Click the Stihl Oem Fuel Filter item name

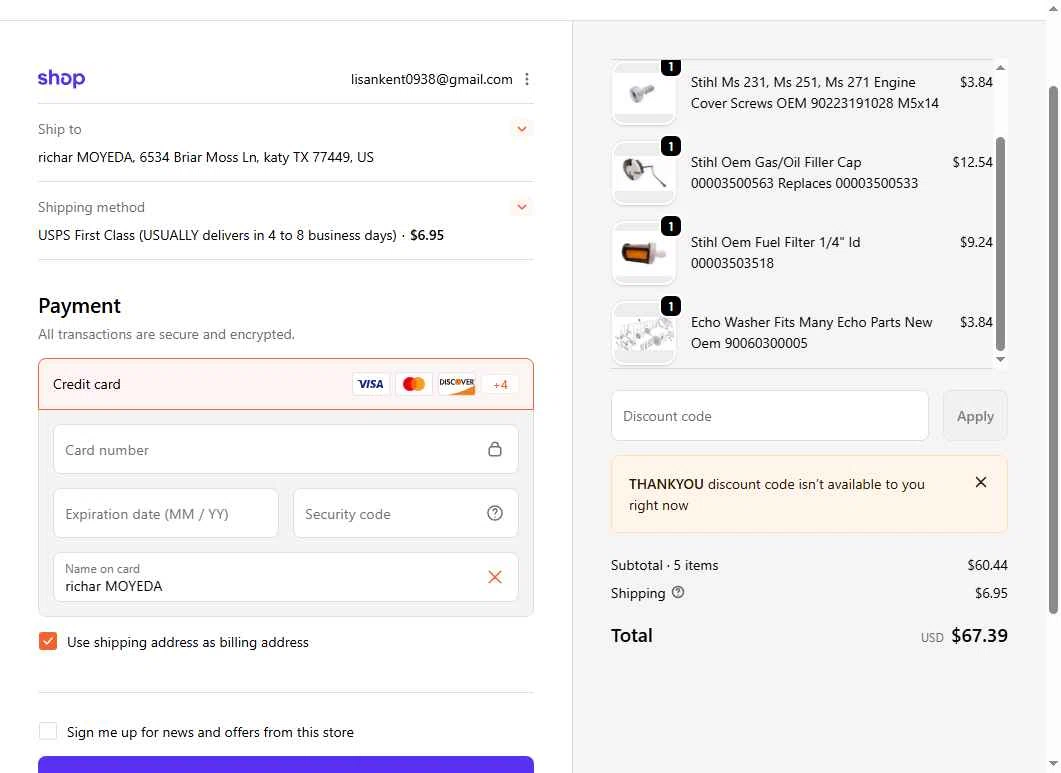coord(775,252)
